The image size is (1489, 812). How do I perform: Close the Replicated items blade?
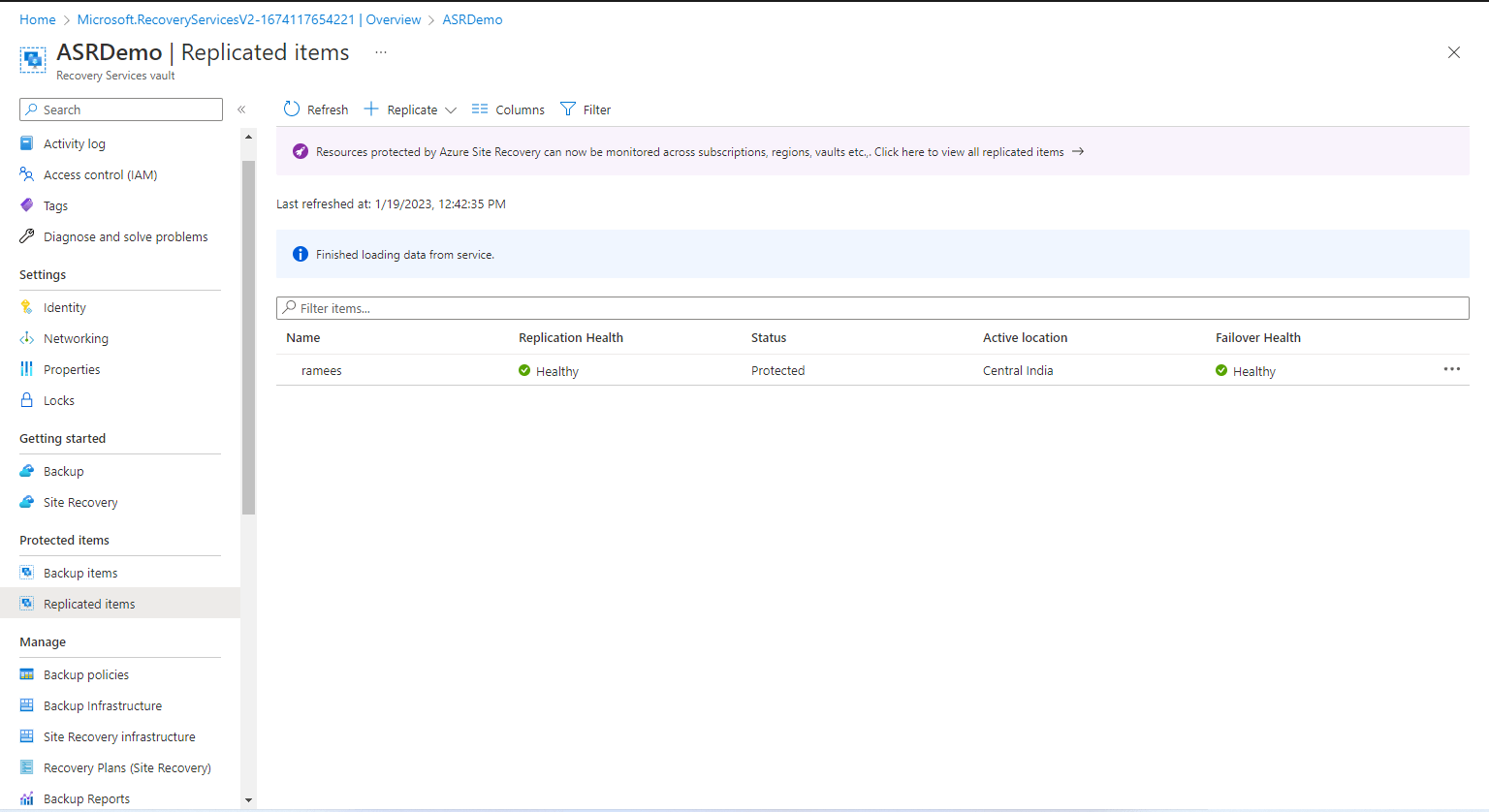pos(1454,52)
